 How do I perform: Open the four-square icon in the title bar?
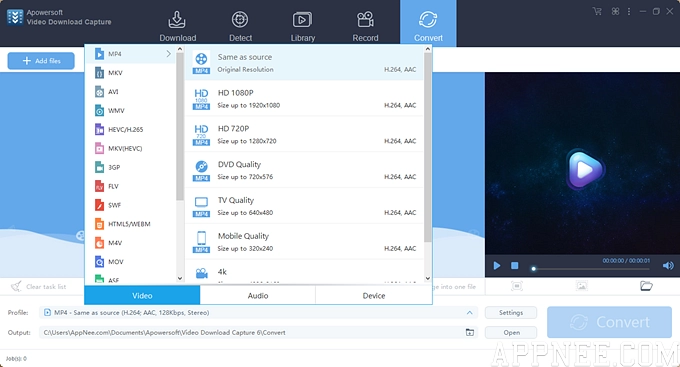(x=615, y=12)
